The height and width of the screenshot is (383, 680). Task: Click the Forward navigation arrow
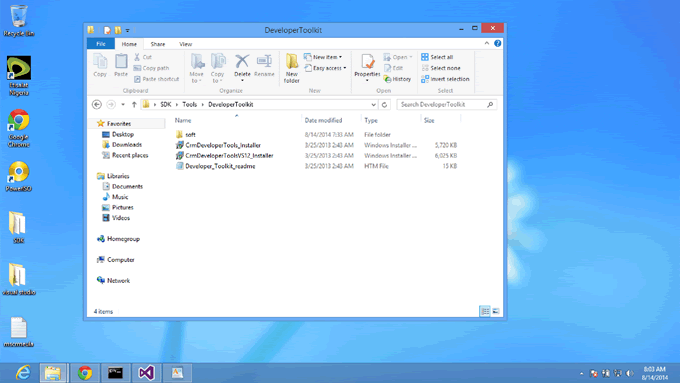pos(111,105)
